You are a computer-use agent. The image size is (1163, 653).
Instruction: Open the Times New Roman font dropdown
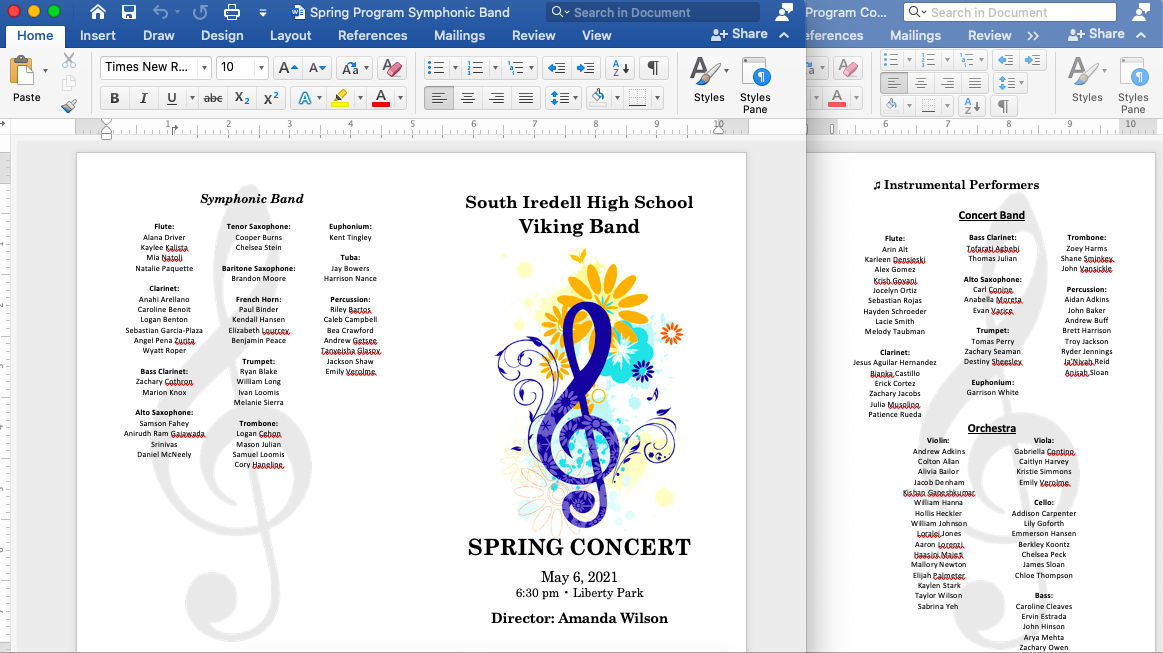(204, 68)
